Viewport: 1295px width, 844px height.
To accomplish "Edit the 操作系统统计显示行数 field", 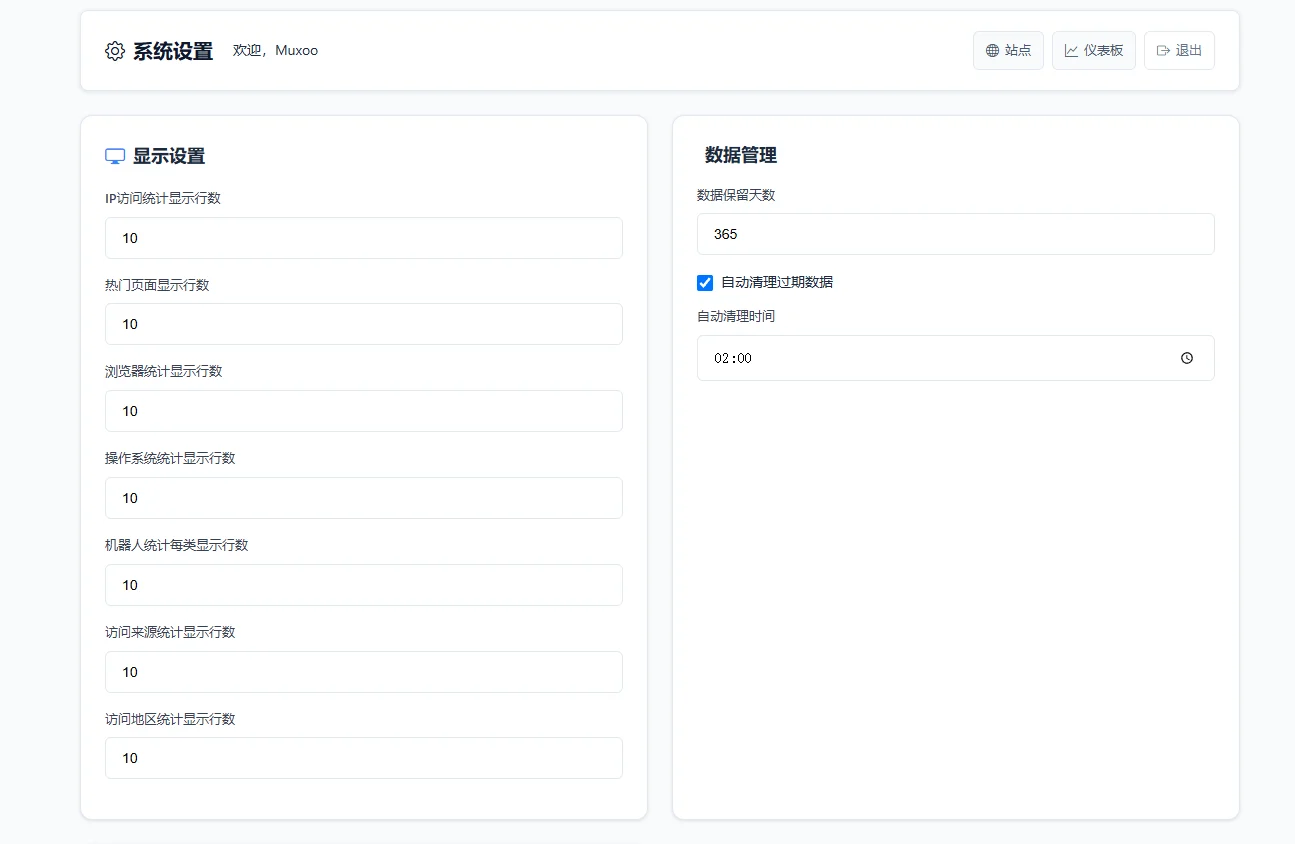I will coord(363,498).
